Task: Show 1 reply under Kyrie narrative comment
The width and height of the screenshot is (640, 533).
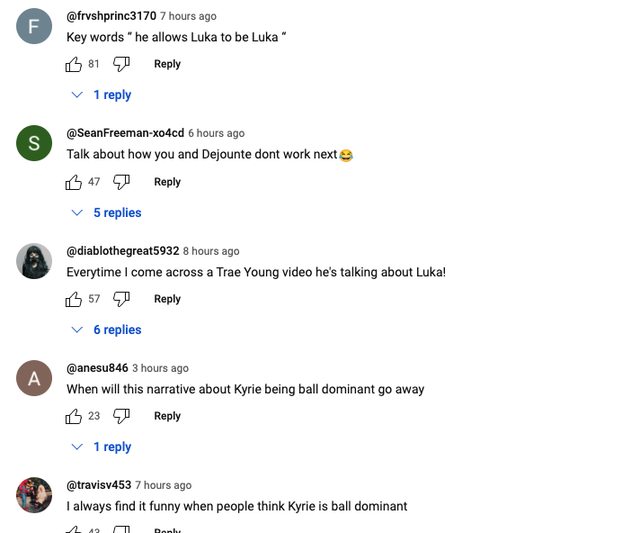Action: point(102,447)
